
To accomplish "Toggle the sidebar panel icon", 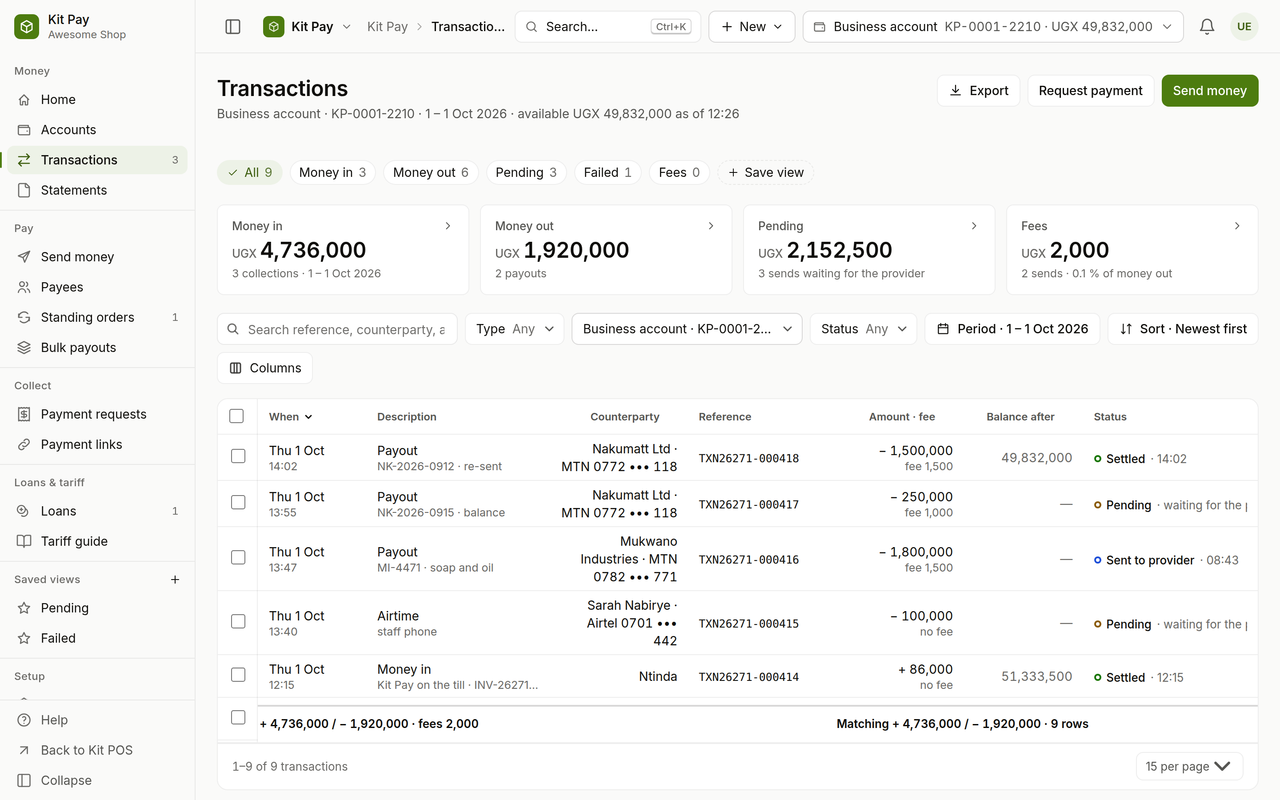I will pos(233,27).
